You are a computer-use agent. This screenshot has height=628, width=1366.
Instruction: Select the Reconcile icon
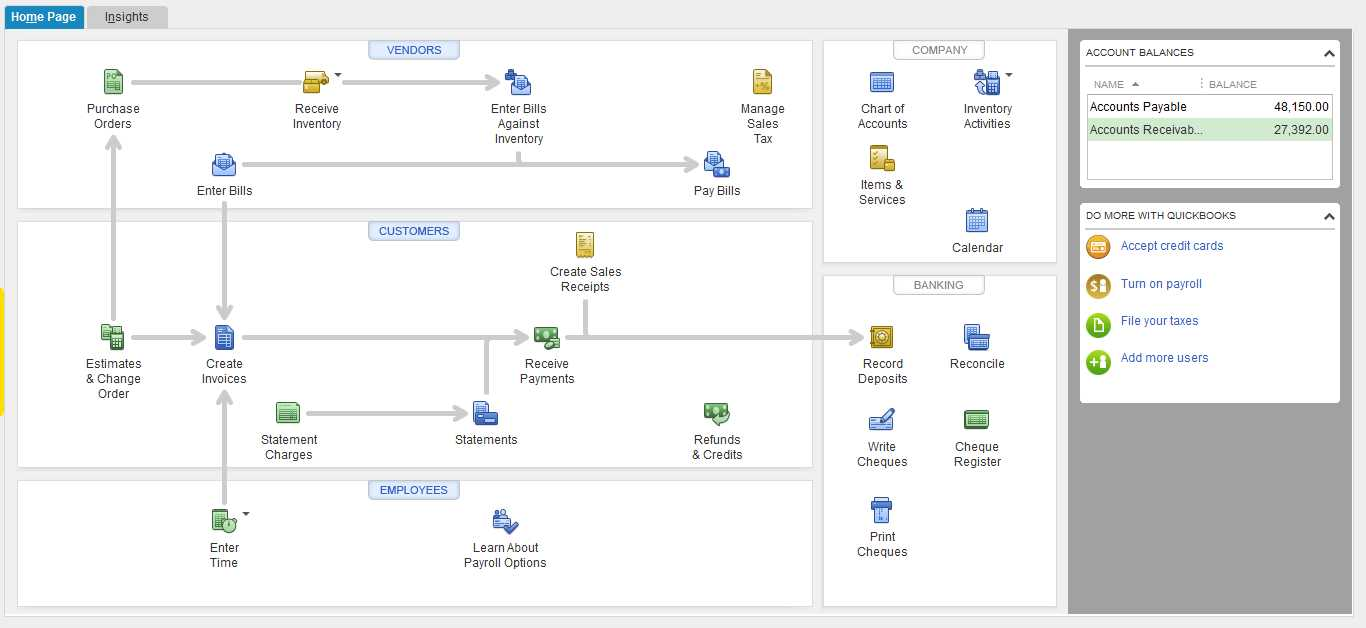[x=976, y=337]
